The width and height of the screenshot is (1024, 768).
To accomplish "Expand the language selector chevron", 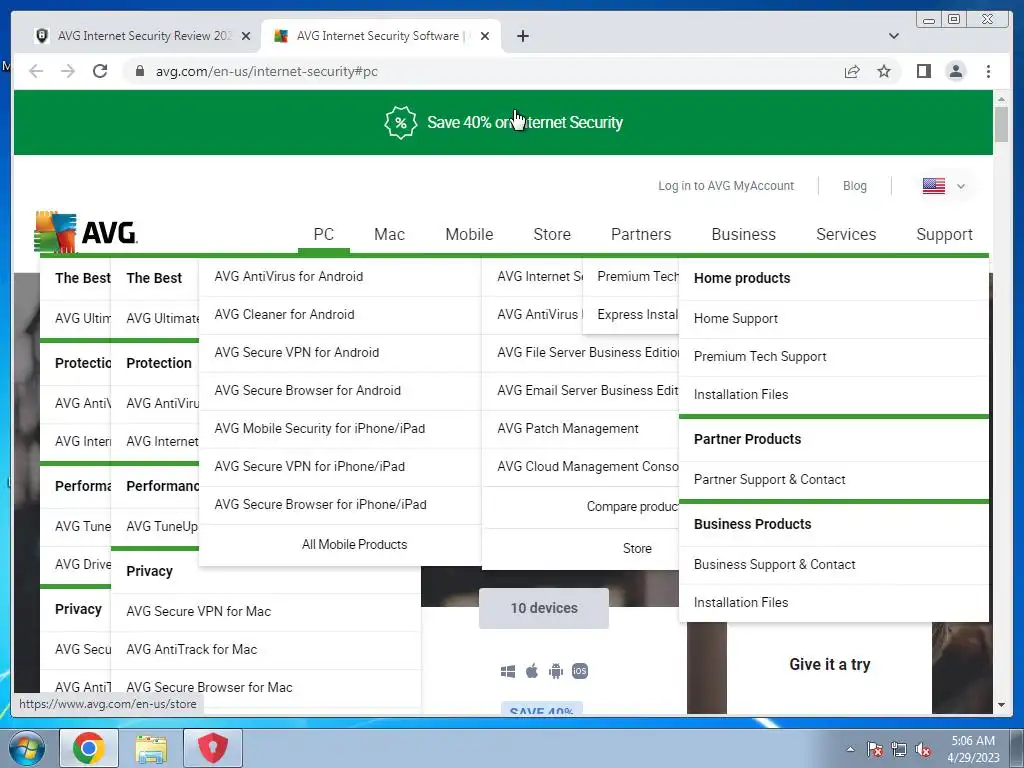I will tap(961, 186).
